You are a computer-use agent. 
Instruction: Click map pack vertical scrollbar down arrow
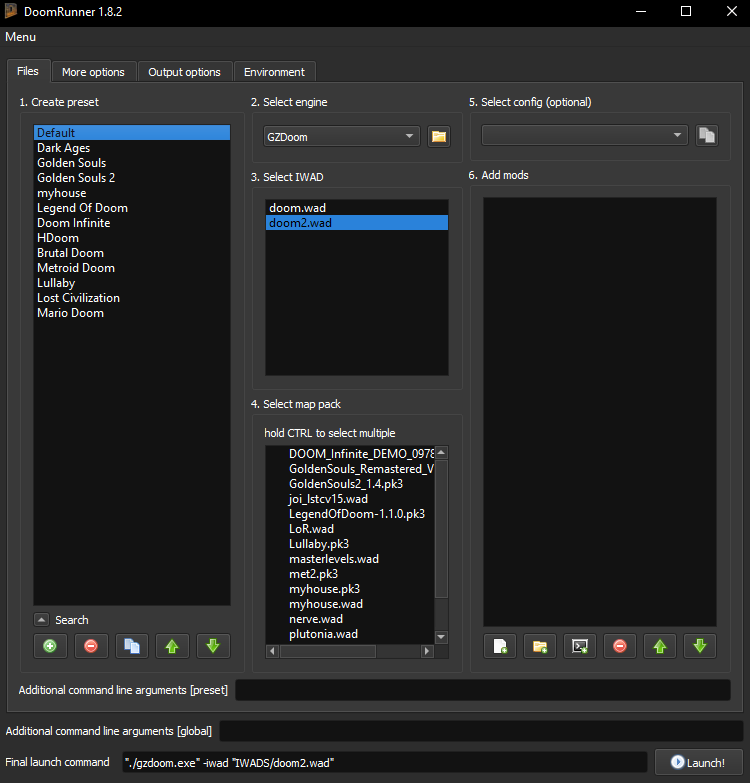tap(441, 637)
